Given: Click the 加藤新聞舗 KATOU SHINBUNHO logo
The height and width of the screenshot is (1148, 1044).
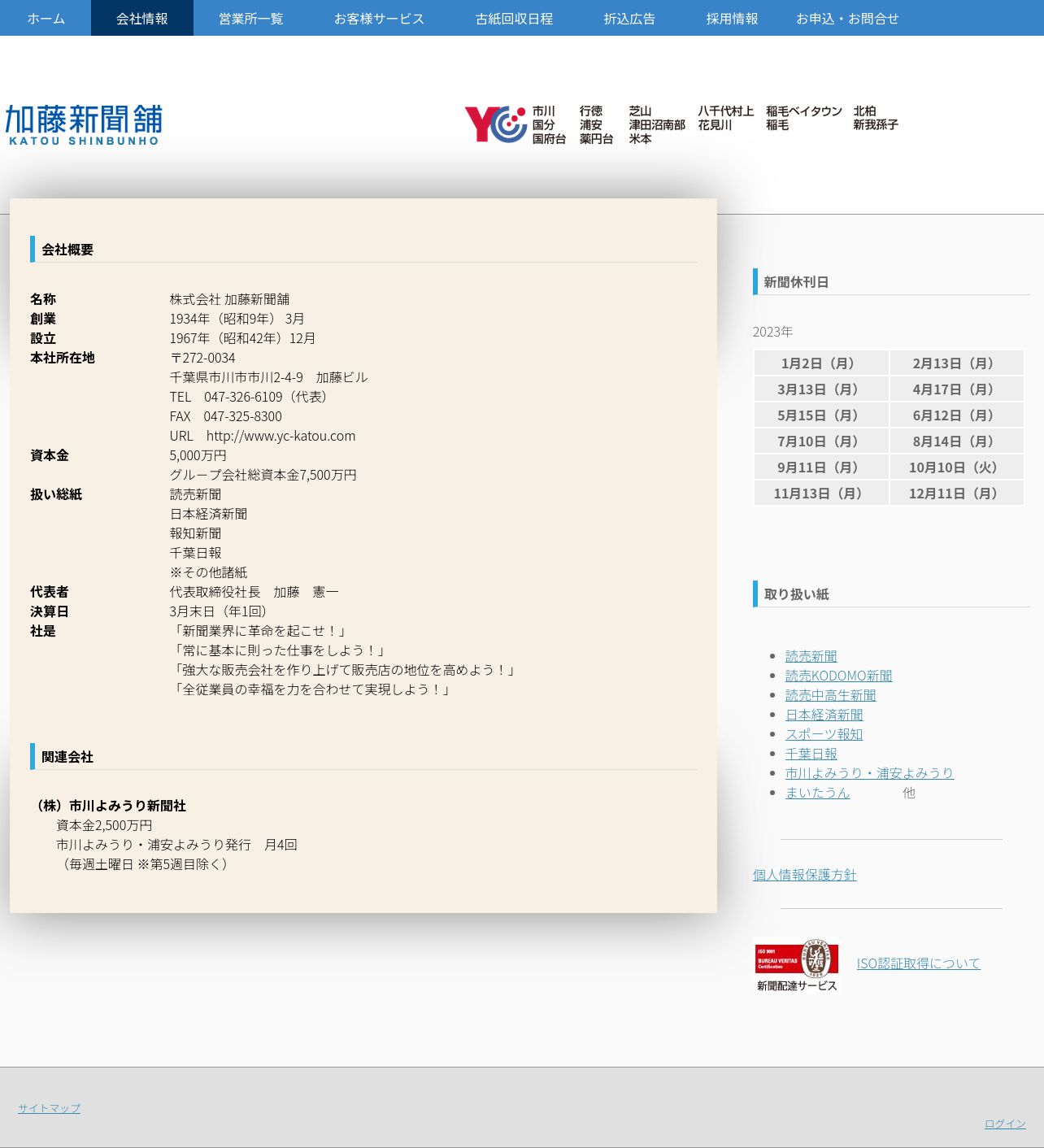Looking at the screenshot, I should click(x=84, y=124).
